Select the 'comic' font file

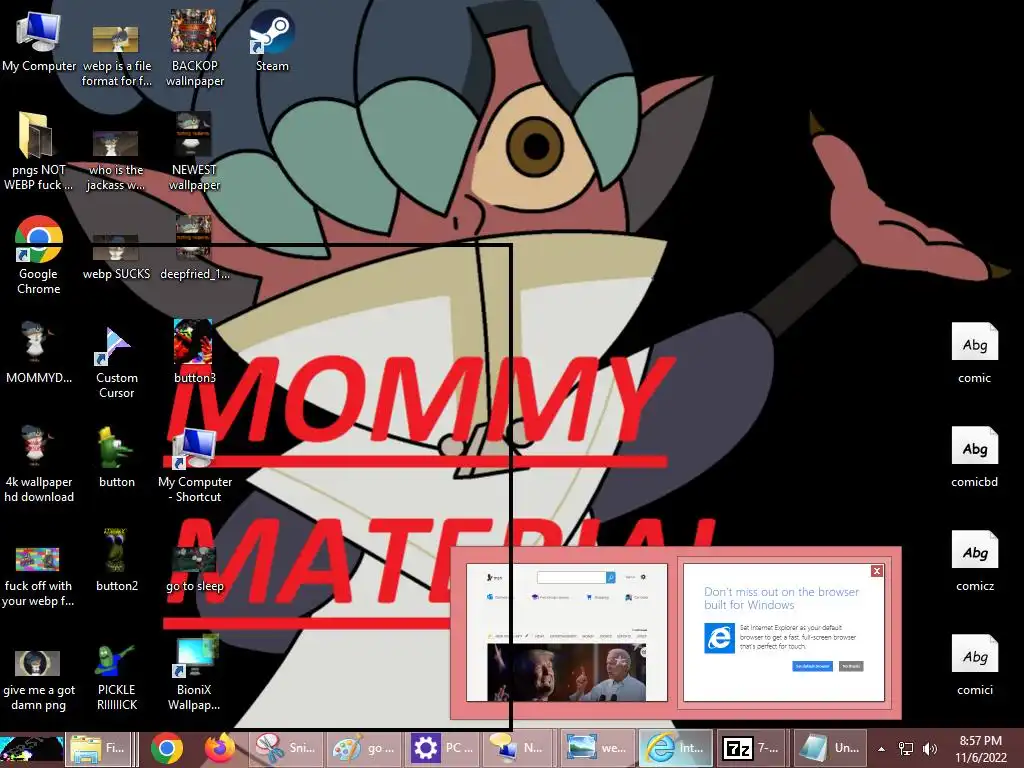coord(974,353)
